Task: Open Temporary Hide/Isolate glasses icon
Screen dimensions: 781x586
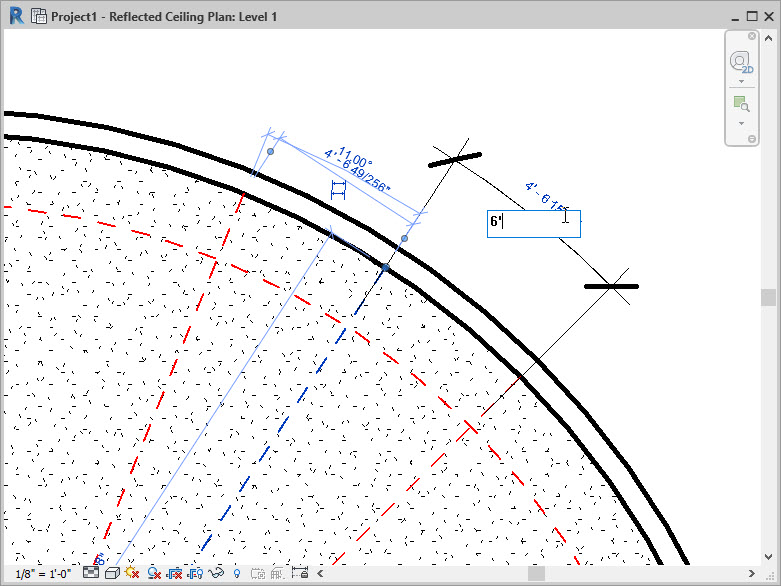Action: 216,573
